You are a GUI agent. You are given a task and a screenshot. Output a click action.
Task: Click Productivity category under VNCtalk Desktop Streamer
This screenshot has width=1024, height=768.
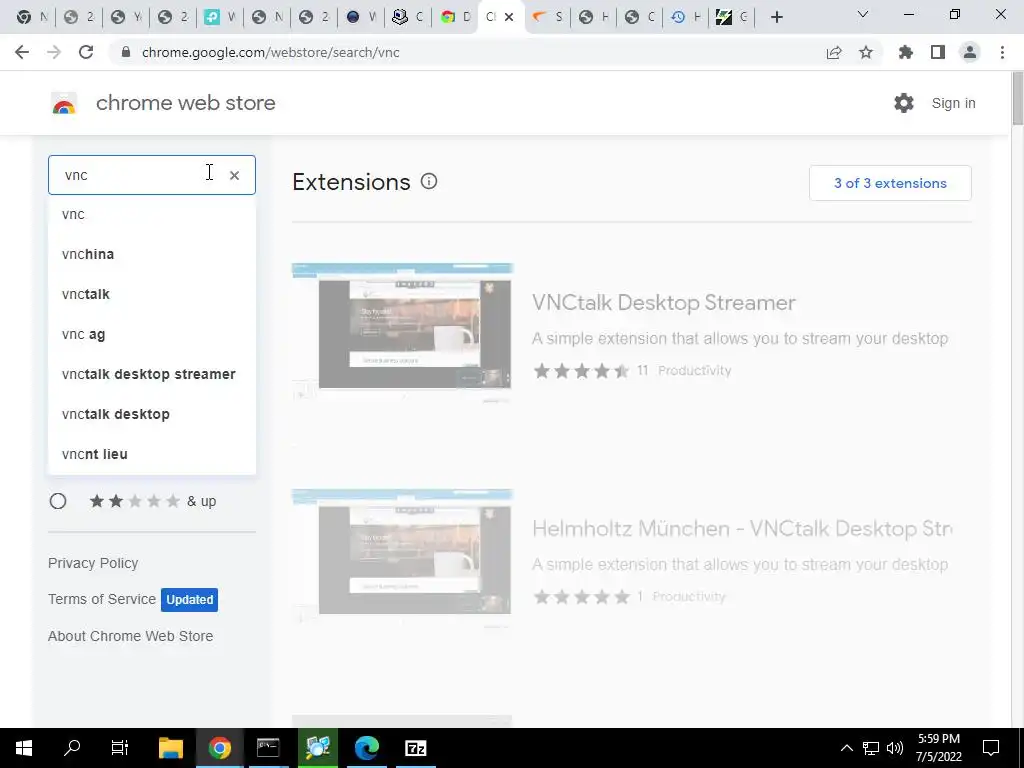pos(694,371)
